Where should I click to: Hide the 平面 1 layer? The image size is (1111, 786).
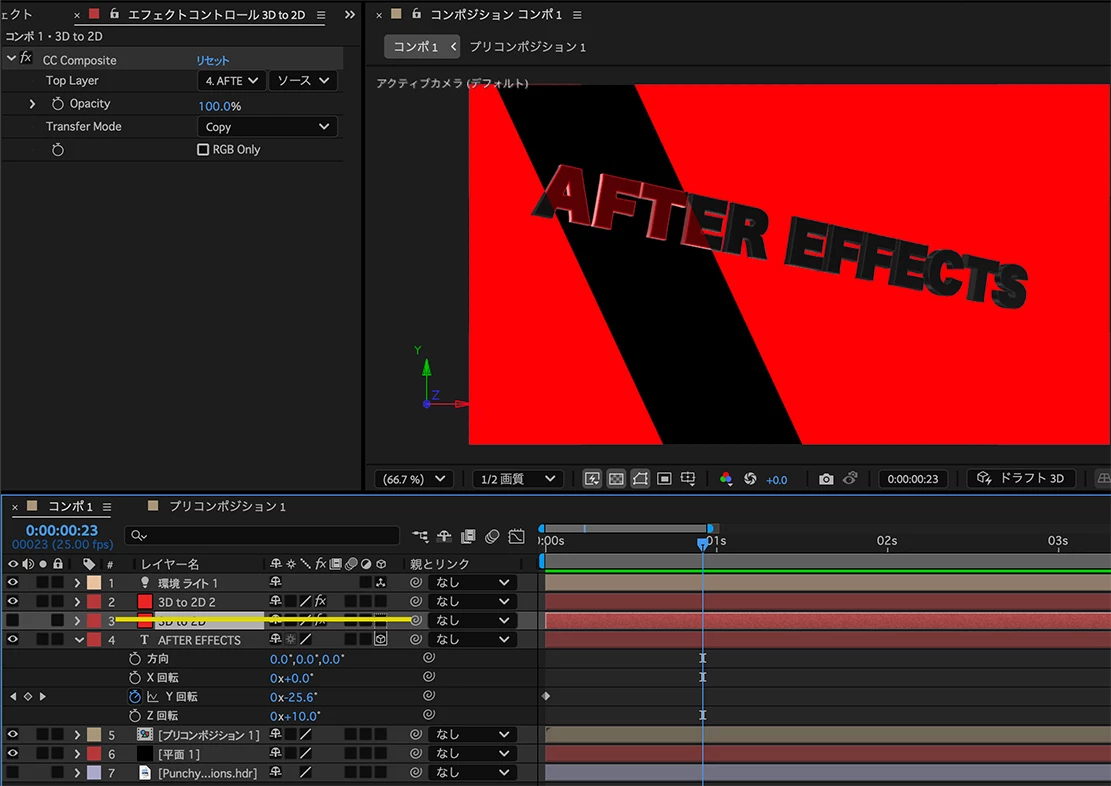[13, 753]
